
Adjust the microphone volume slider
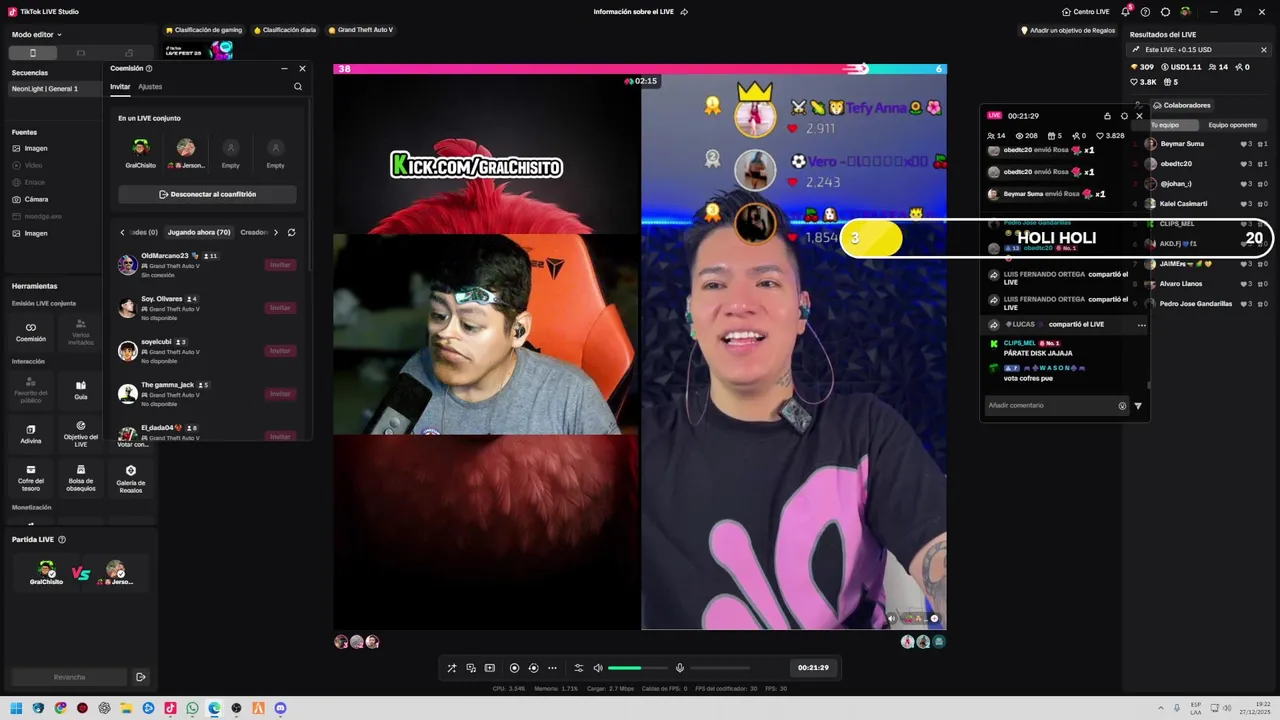pyautogui.click(x=720, y=668)
